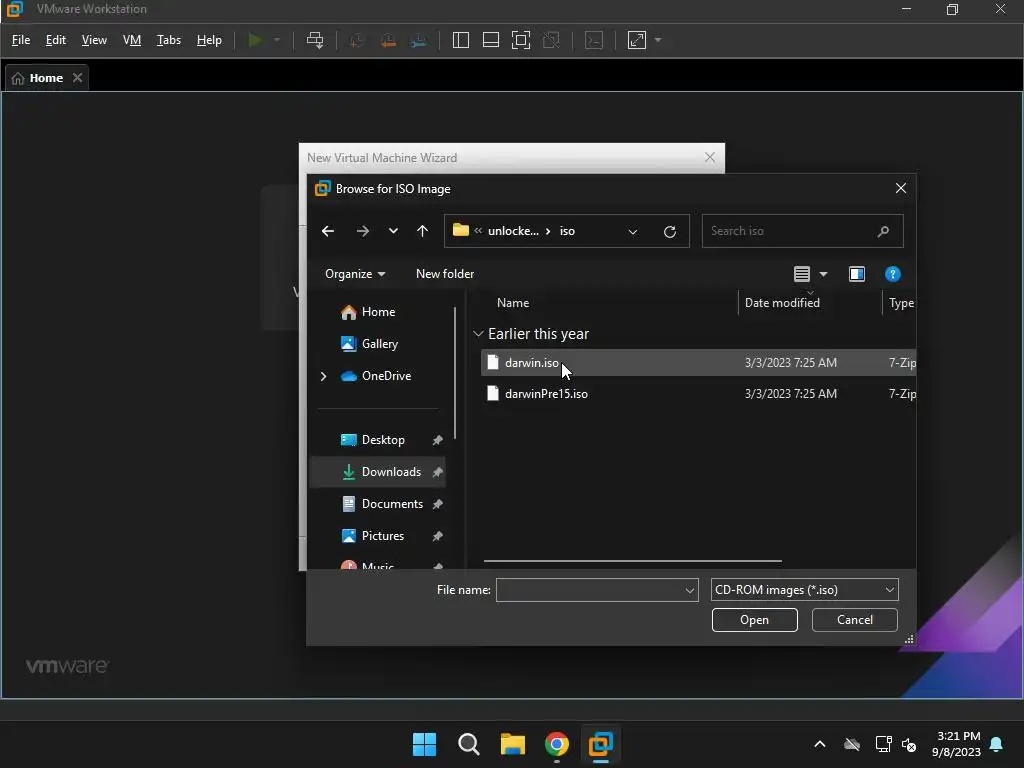Open taskbar Search
The height and width of the screenshot is (768, 1024).
468,744
